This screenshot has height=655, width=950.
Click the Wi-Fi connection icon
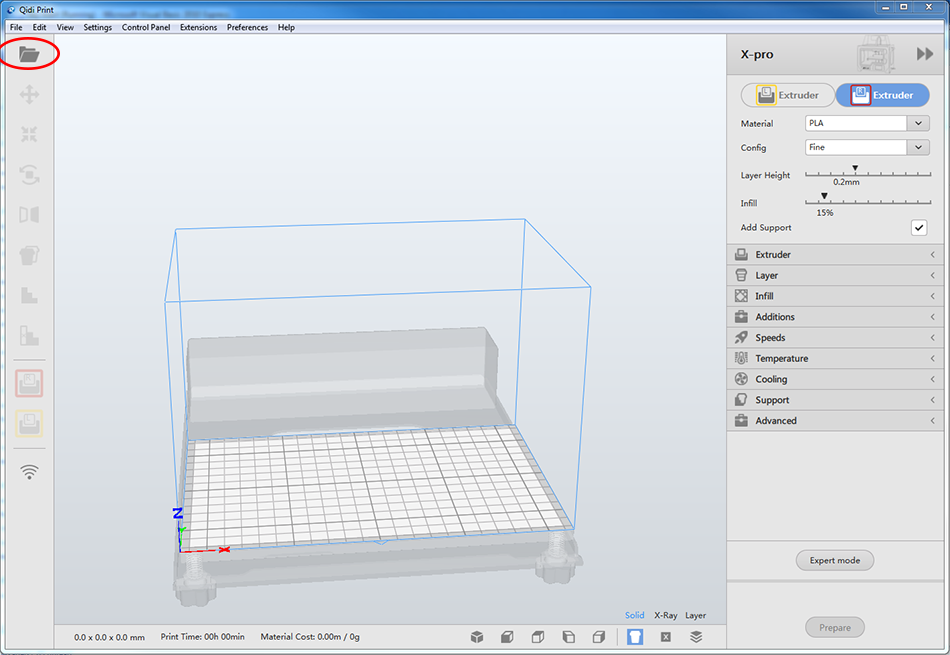point(29,472)
